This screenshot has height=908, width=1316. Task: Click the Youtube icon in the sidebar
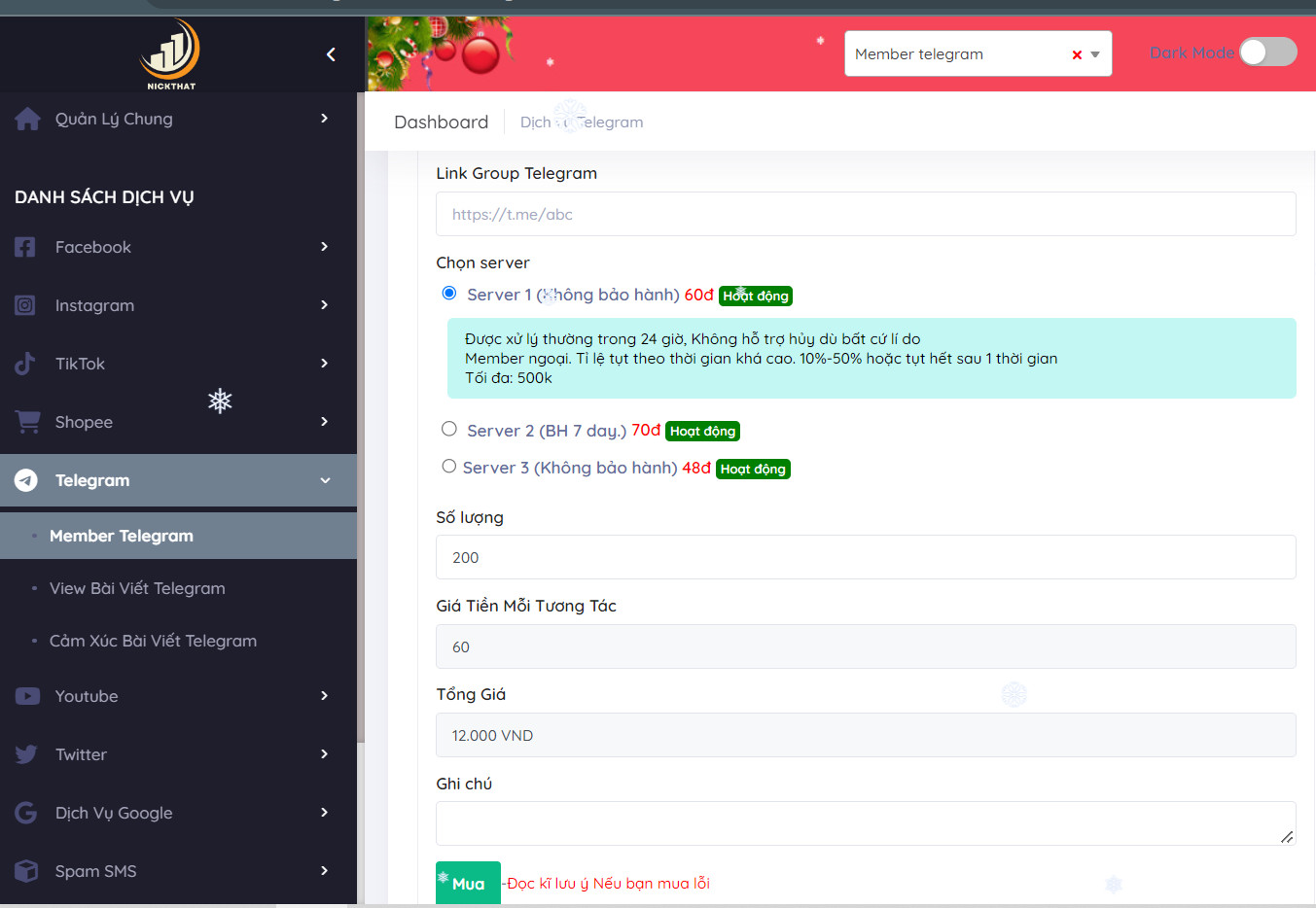point(27,696)
